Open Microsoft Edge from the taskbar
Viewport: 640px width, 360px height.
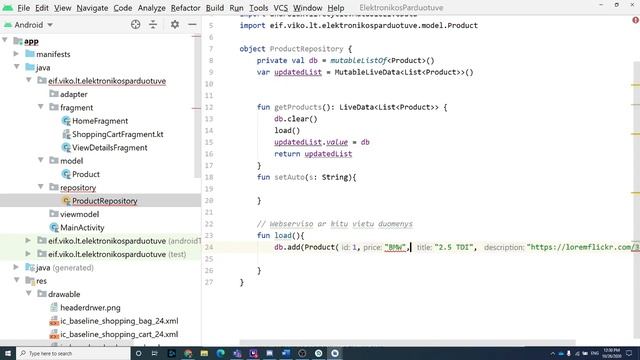(x=220, y=353)
